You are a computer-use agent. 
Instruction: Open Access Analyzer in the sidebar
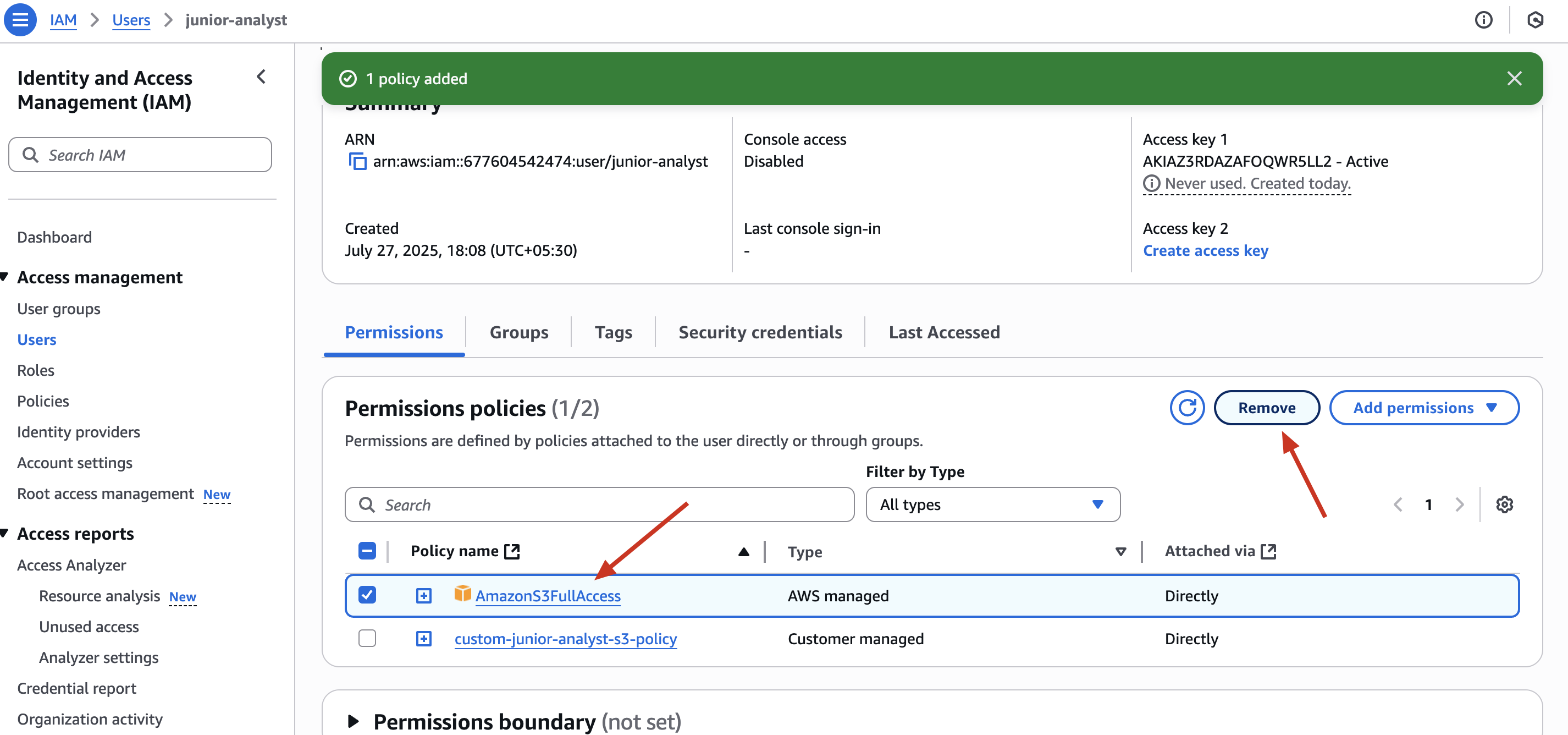(71, 565)
